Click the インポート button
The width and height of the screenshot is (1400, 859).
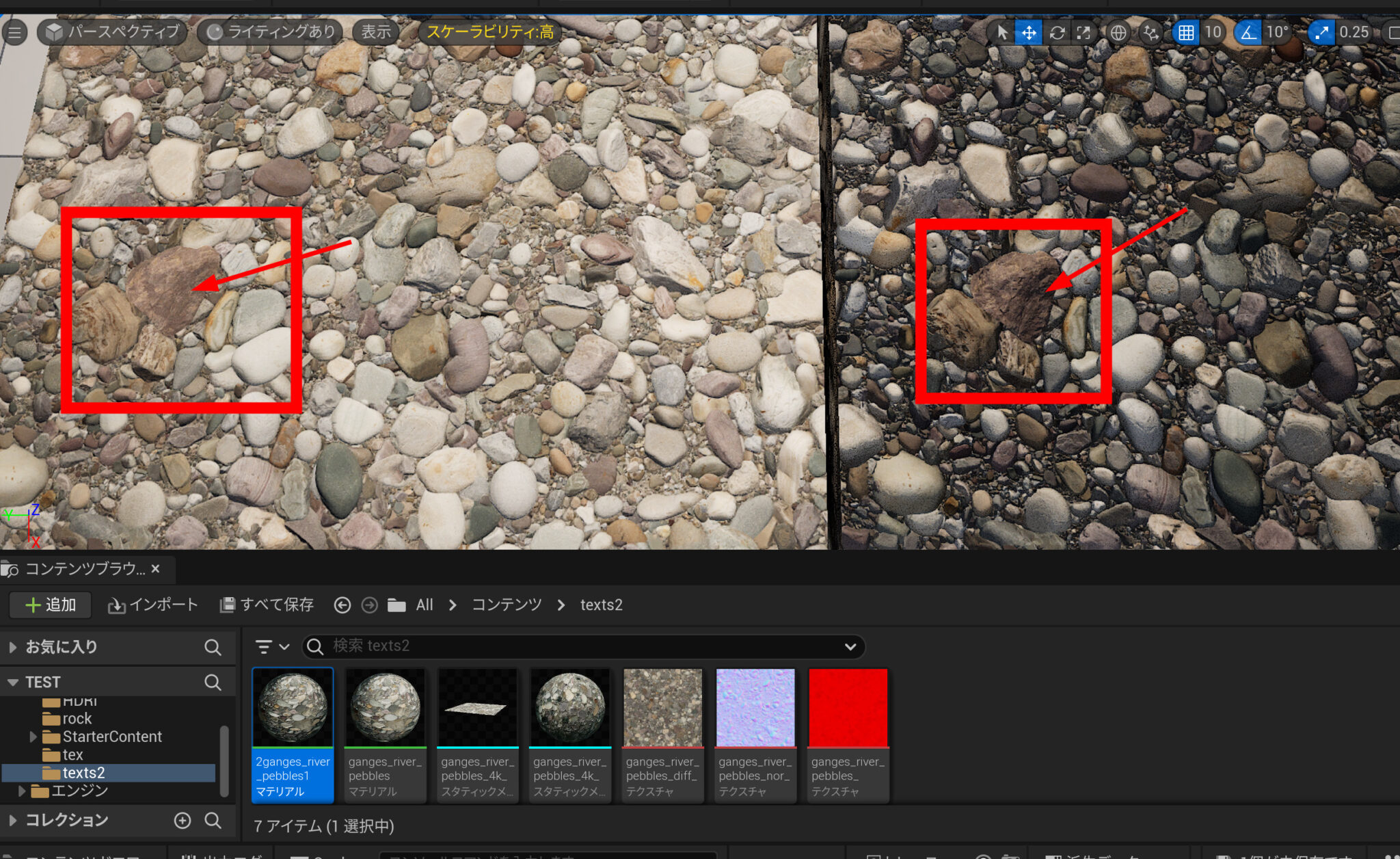(x=152, y=605)
